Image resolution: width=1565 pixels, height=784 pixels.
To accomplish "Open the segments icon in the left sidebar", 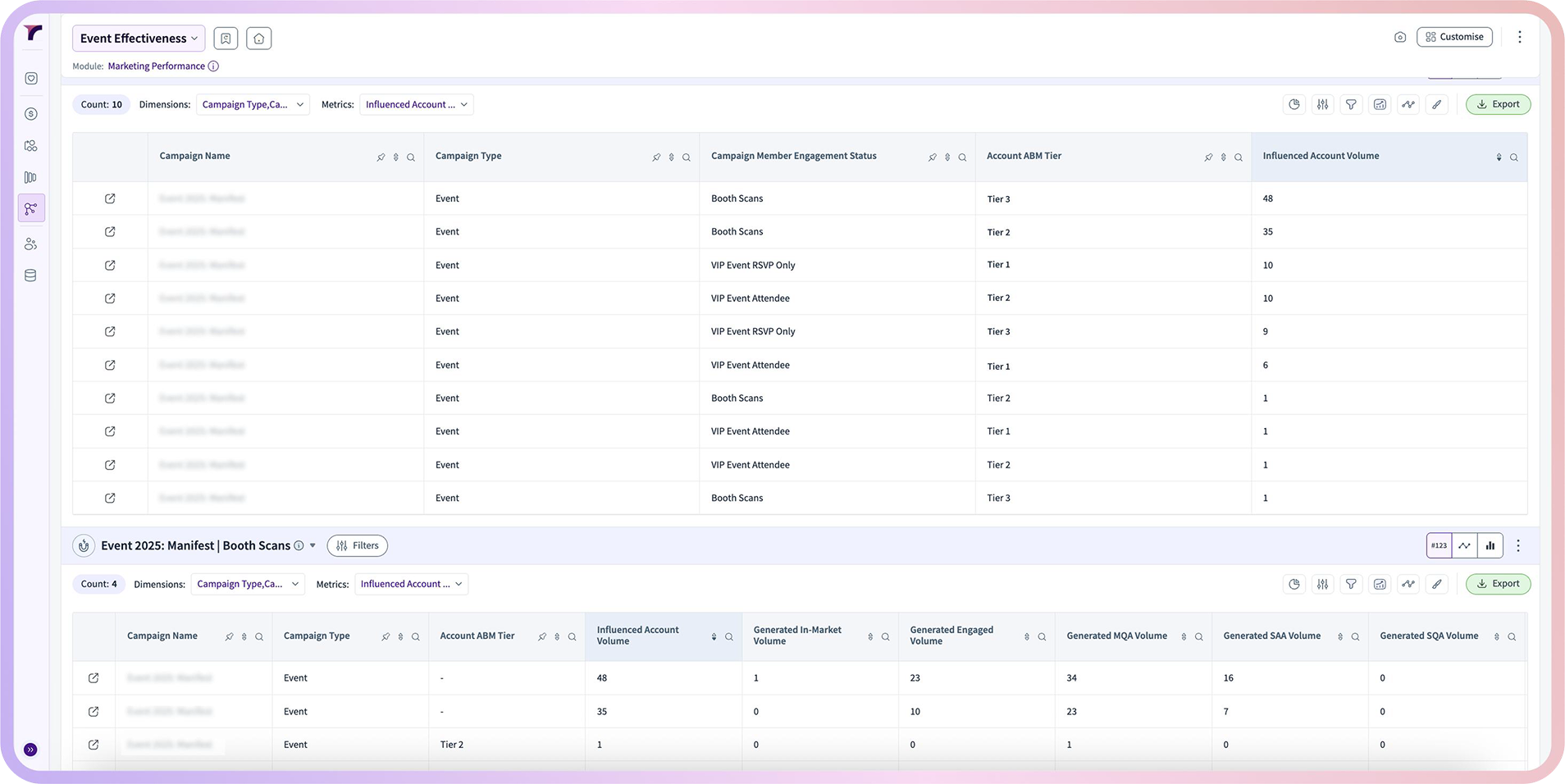I will [31, 146].
